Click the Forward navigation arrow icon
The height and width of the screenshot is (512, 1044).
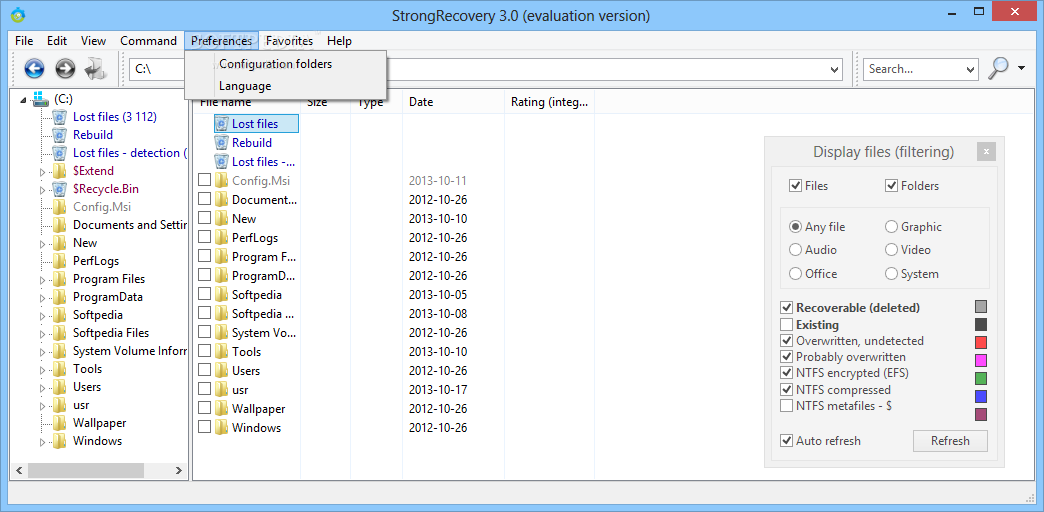point(65,68)
